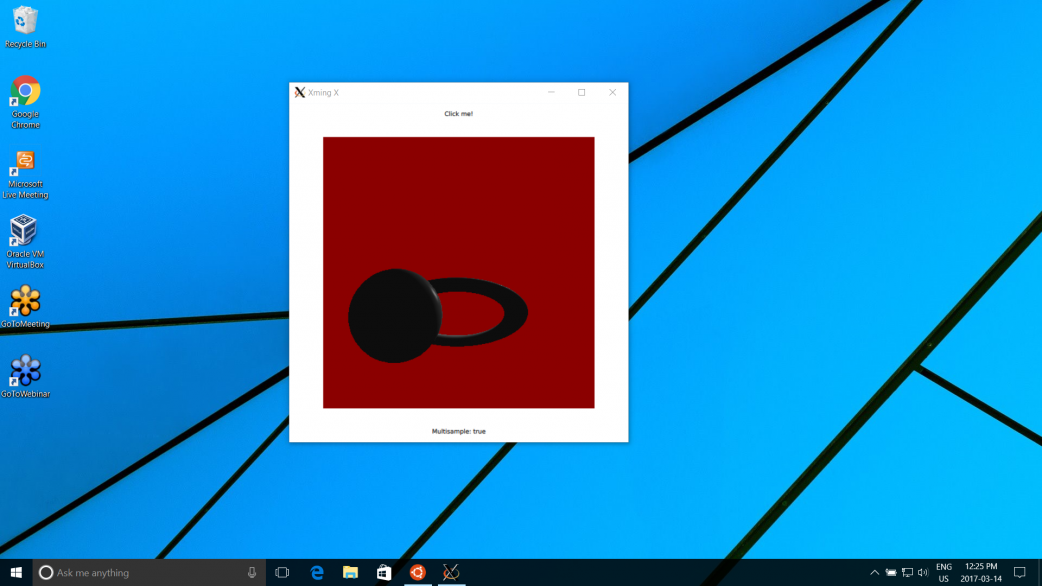This screenshot has width=1042, height=586.
Task: Open File Explorer from the taskbar
Action: (350, 572)
